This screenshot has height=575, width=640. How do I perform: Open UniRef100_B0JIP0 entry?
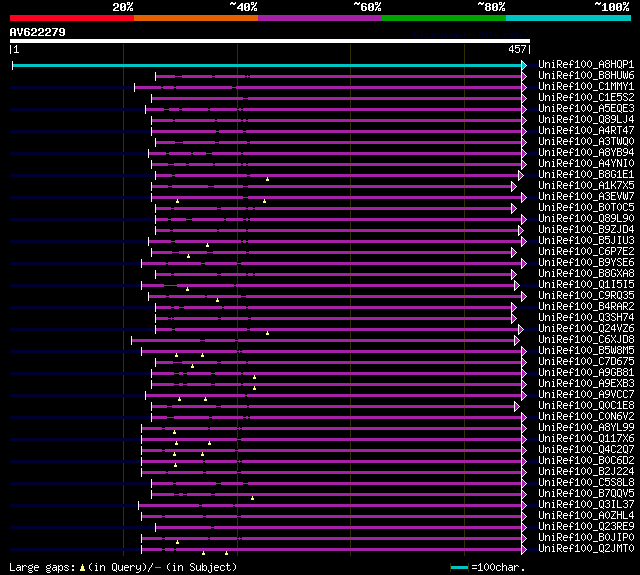tap(586, 538)
